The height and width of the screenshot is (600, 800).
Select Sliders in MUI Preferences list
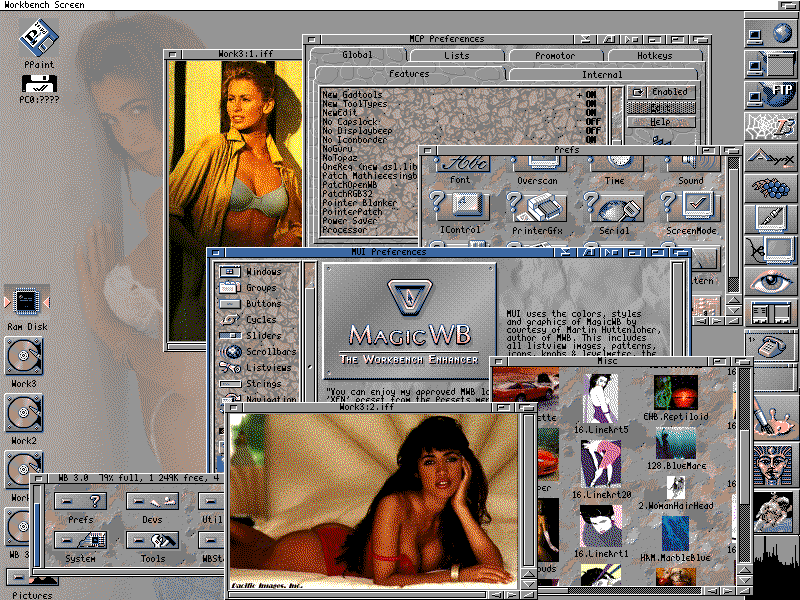coord(258,335)
